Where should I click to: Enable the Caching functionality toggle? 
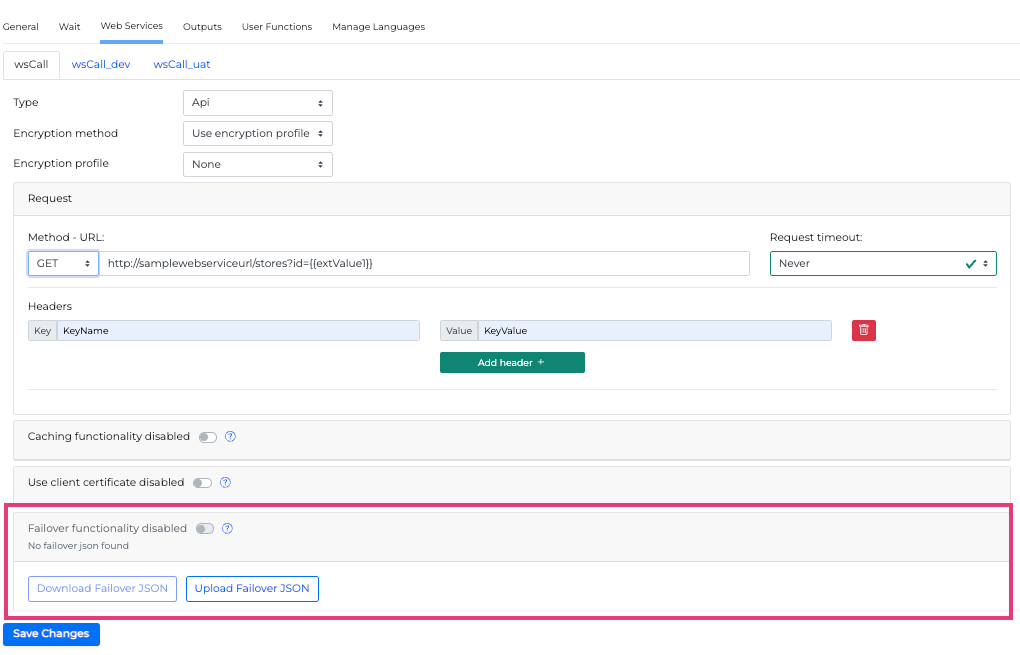[x=207, y=437]
